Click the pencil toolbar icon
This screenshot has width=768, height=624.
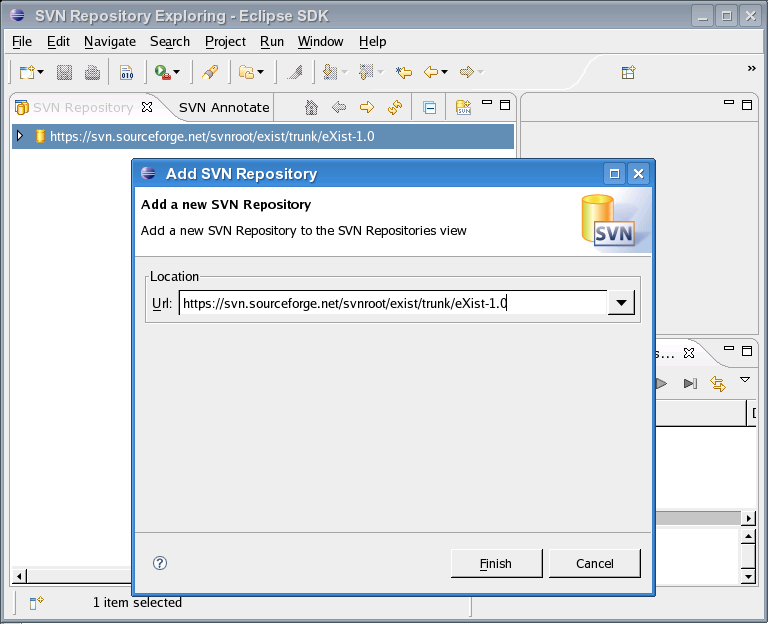point(295,72)
